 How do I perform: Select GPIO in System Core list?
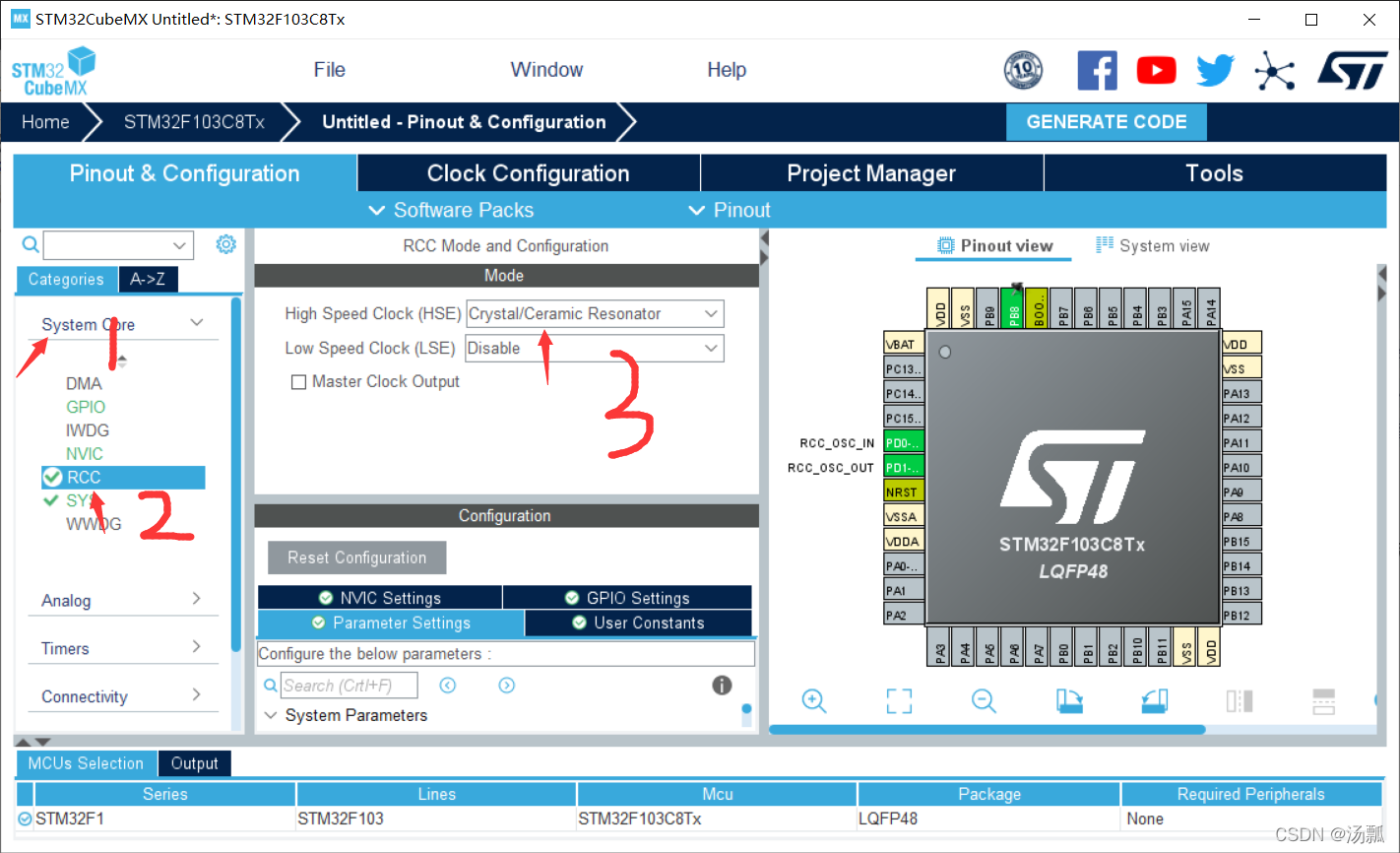click(86, 407)
